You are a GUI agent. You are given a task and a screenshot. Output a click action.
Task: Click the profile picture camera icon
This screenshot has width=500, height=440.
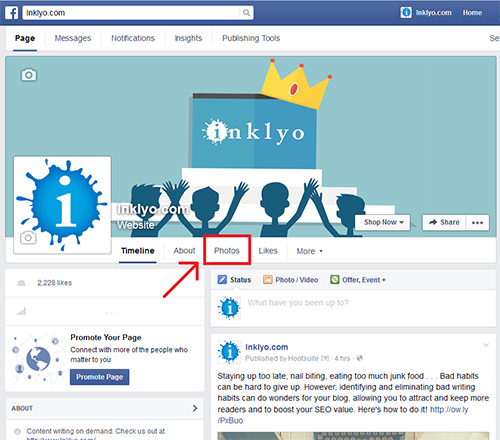[28, 238]
